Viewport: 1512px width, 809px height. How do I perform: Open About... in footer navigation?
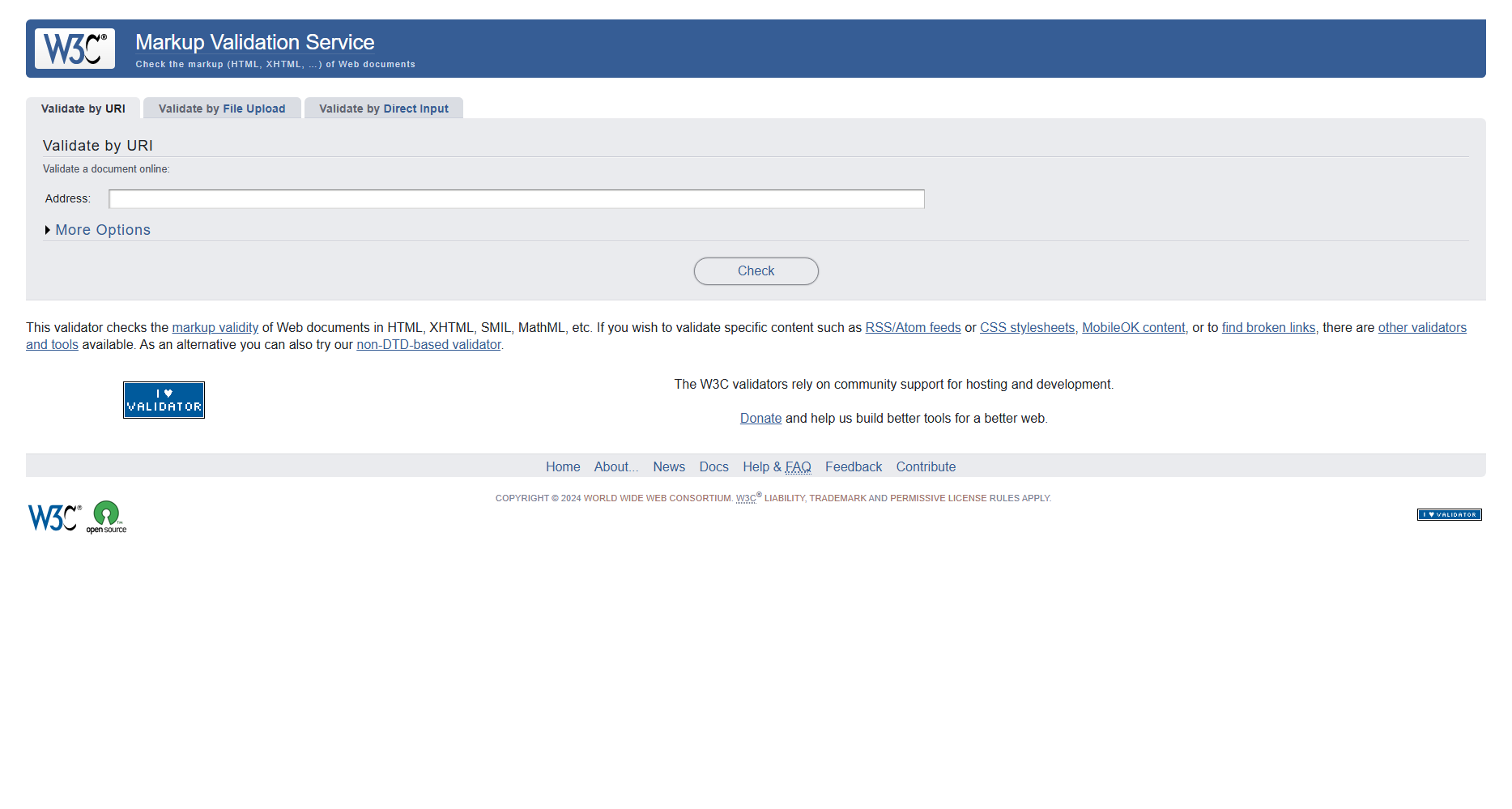pyautogui.click(x=616, y=467)
